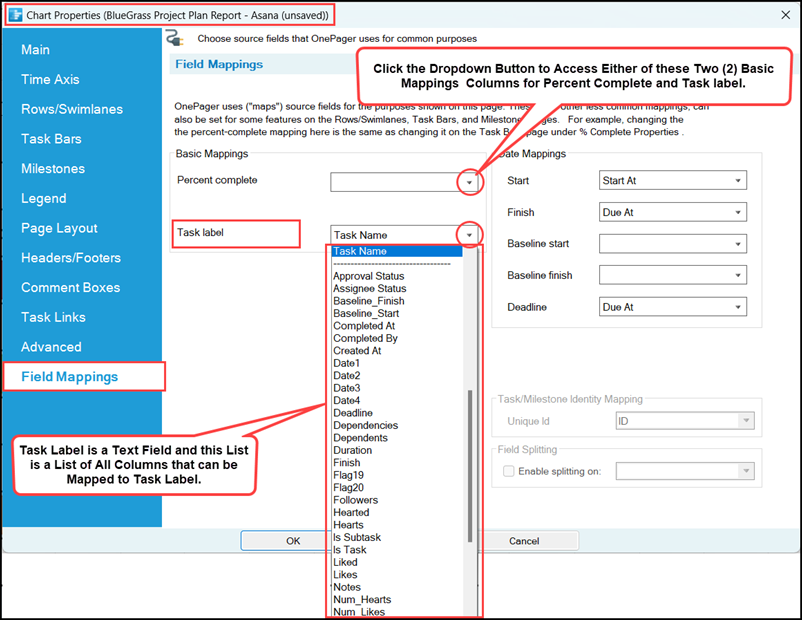Select Task Bars in the sidebar
Image resolution: width=802 pixels, height=620 pixels.
tap(53, 138)
